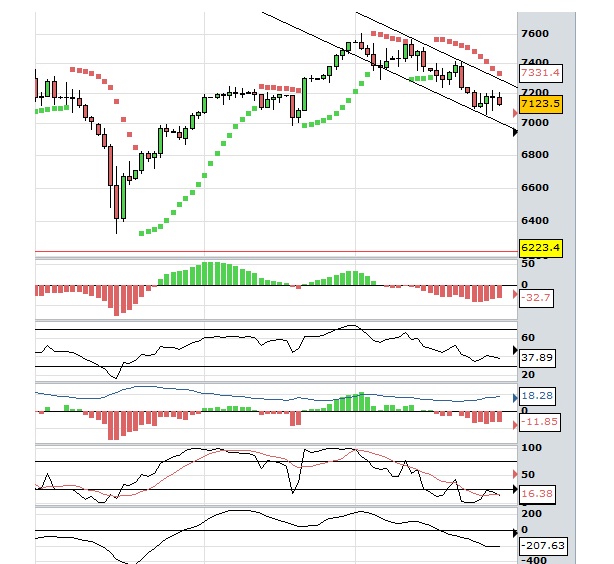
Task: Select the blue 18.28 indicator value label
Action: pos(537,396)
